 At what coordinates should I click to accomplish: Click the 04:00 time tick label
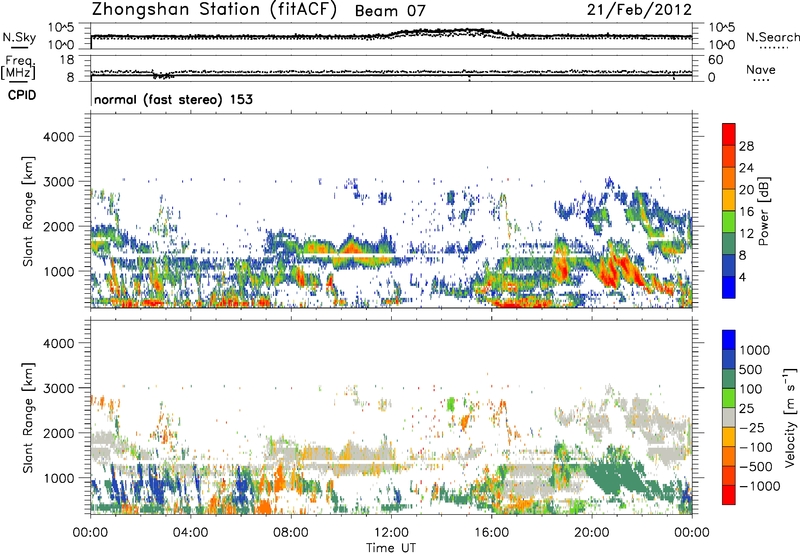click(190, 533)
